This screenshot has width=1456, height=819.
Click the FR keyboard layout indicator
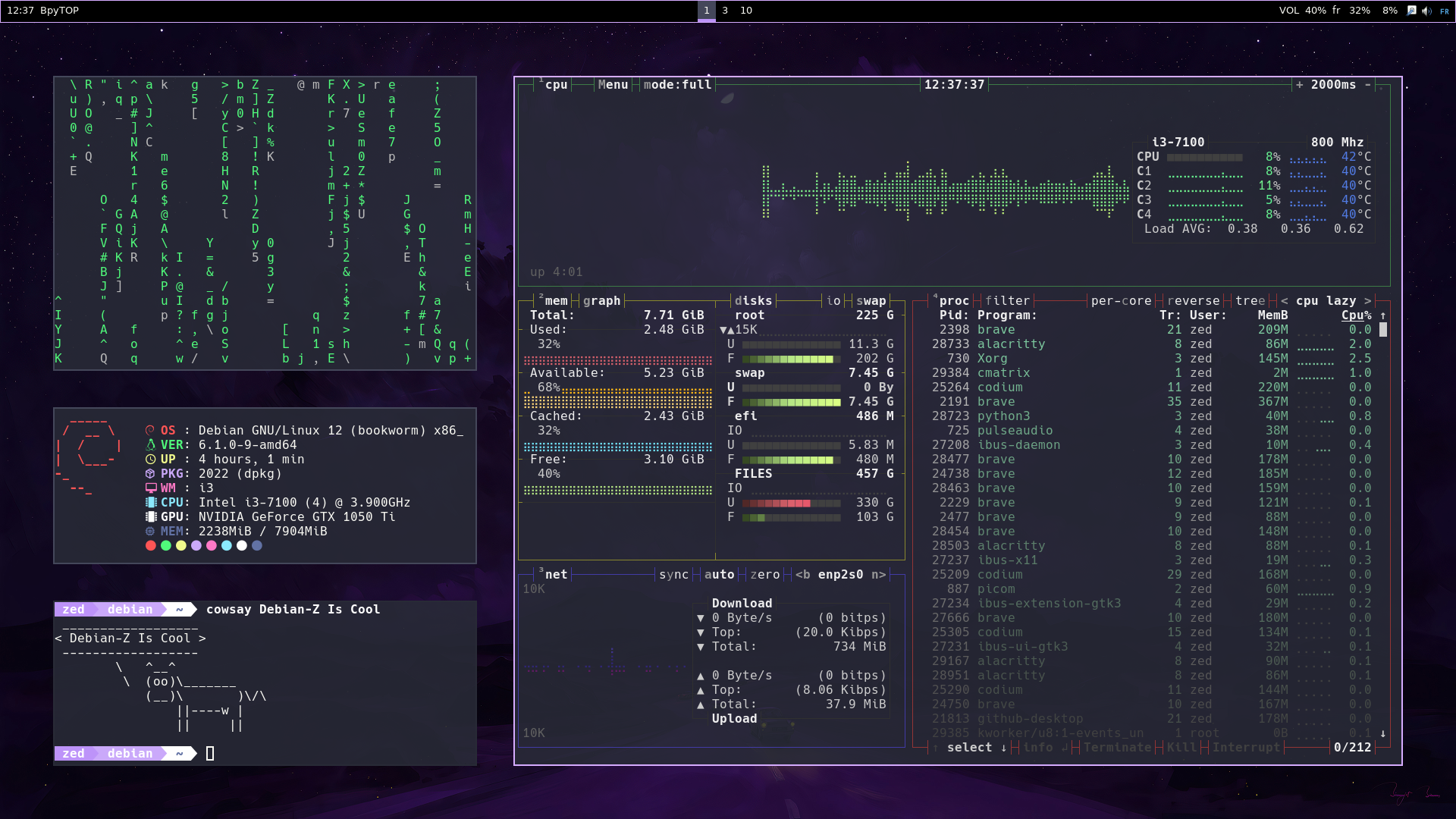coord(1445,11)
